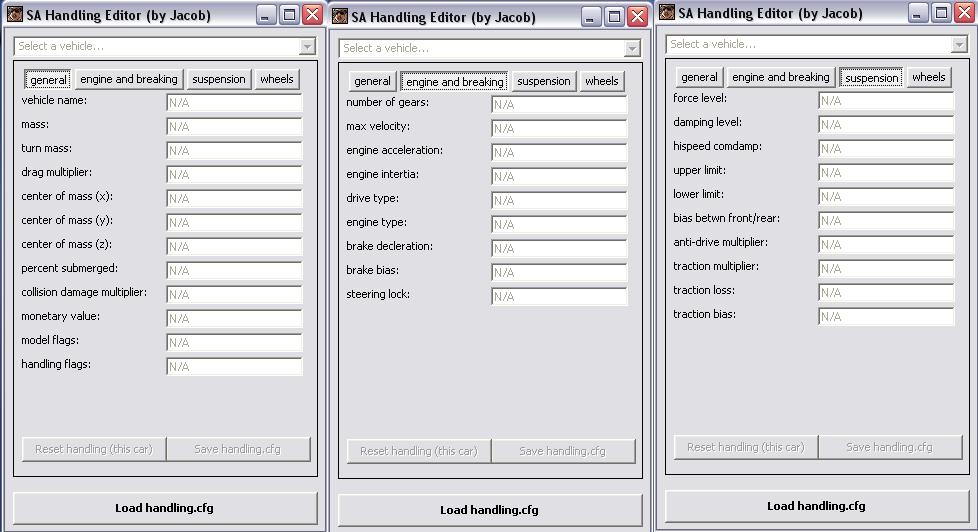The image size is (978, 532).
Task: Click the brake bias input field
Action: 559,272
